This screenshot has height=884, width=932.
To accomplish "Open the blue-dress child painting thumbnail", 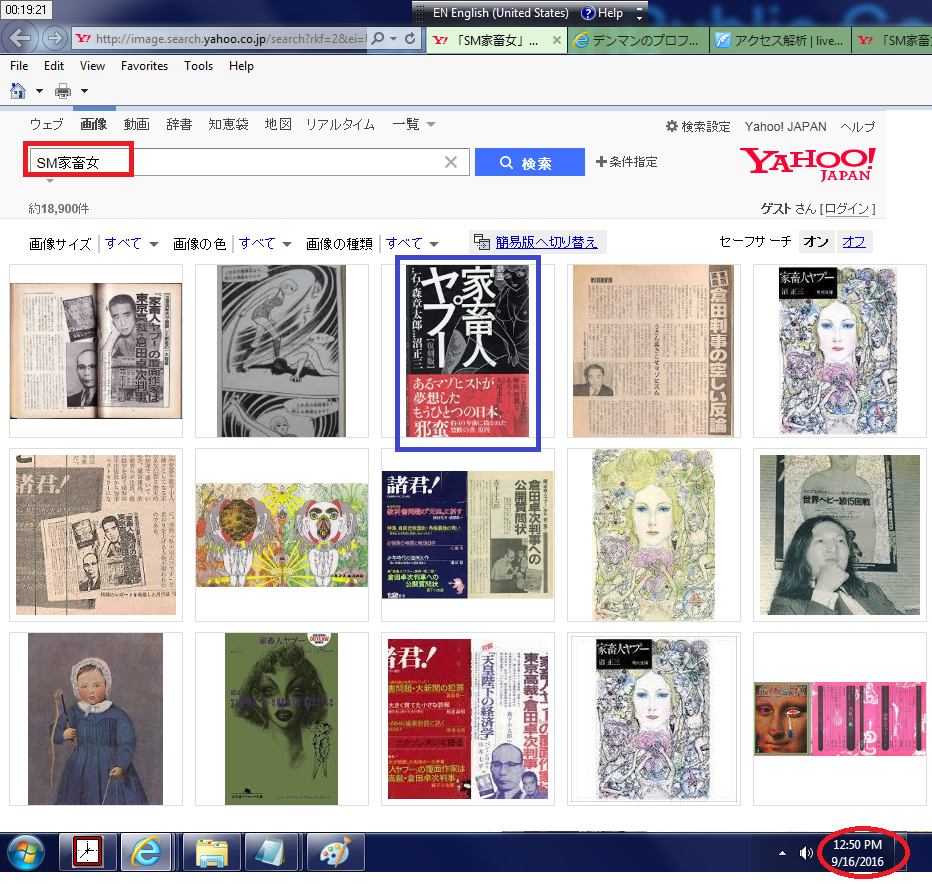I will click(x=95, y=719).
